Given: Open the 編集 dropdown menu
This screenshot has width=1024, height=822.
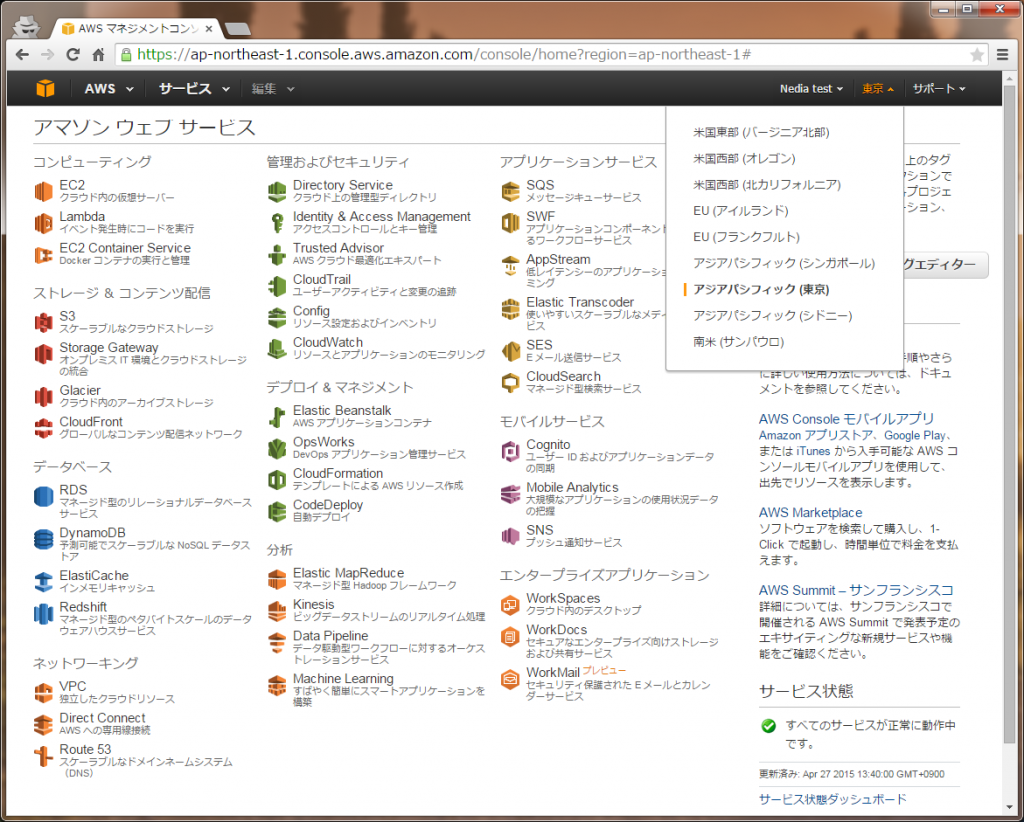Looking at the screenshot, I should (273, 89).
